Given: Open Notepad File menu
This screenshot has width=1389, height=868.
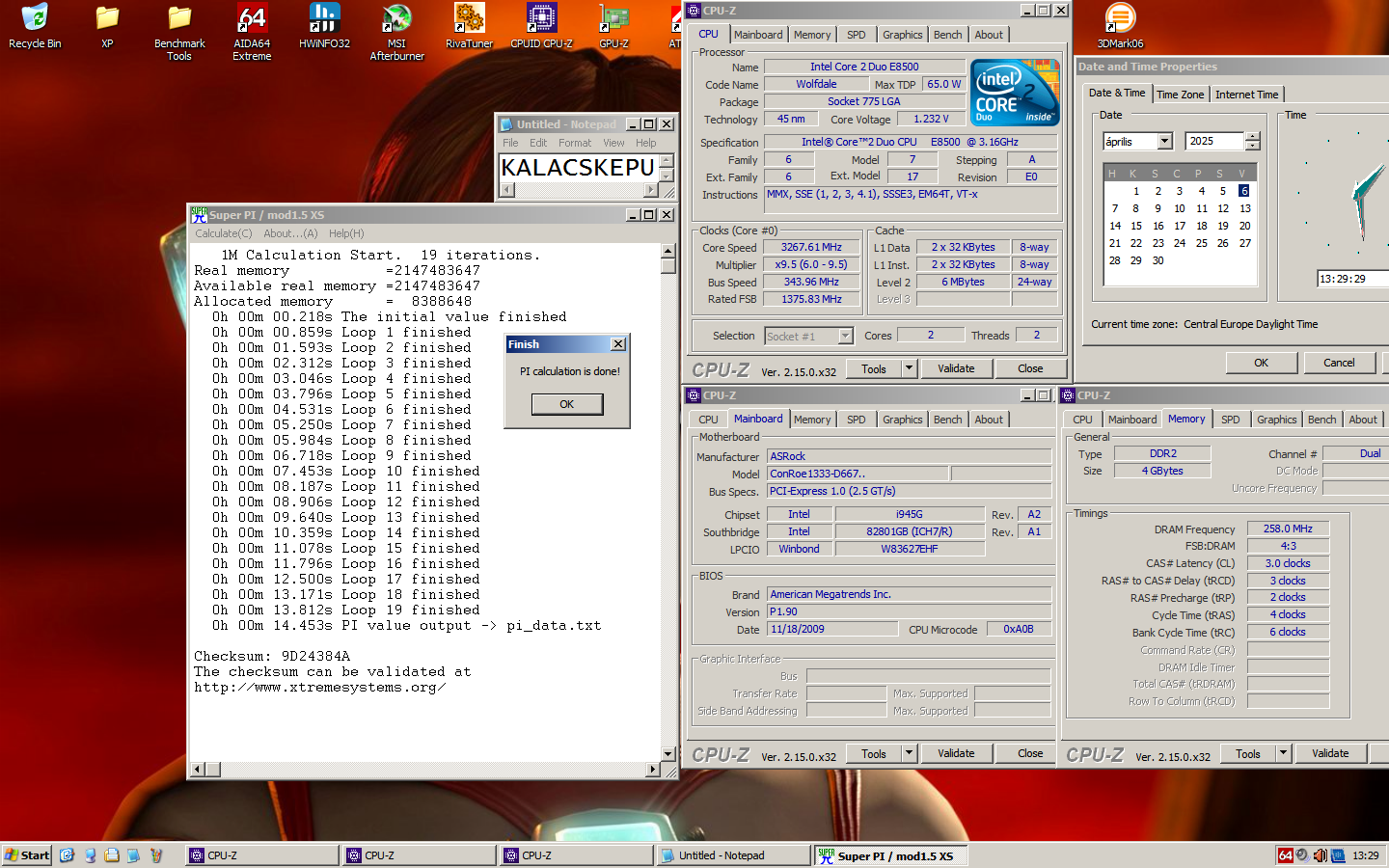Looking at the screenshot, I should [510, 143].
